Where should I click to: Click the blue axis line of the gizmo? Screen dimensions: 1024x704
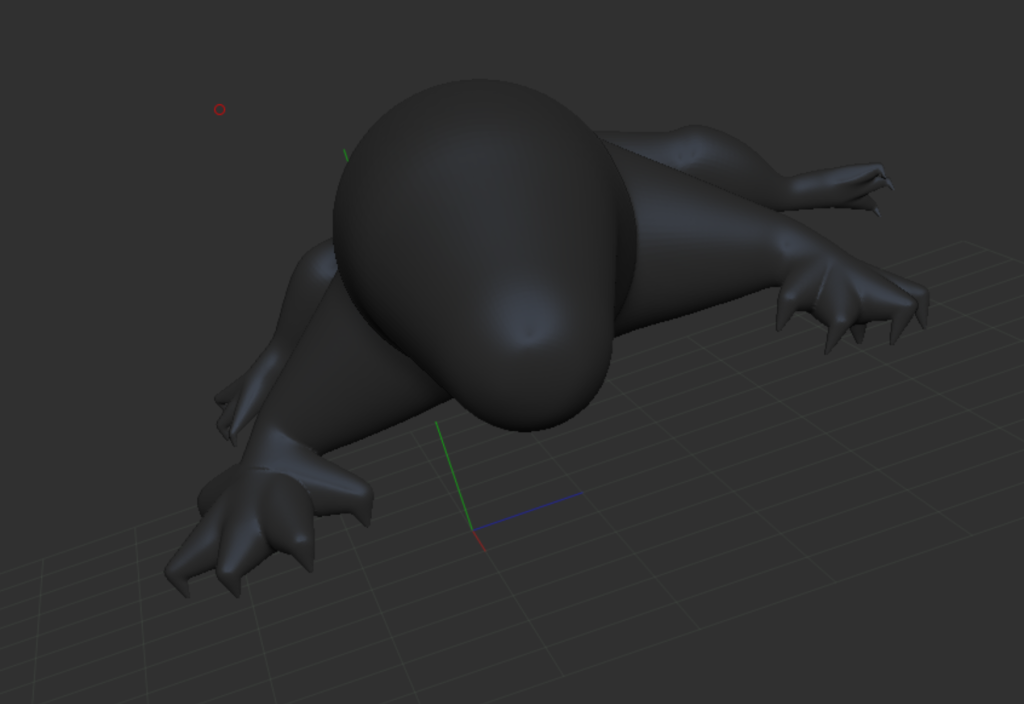(530, 510)
